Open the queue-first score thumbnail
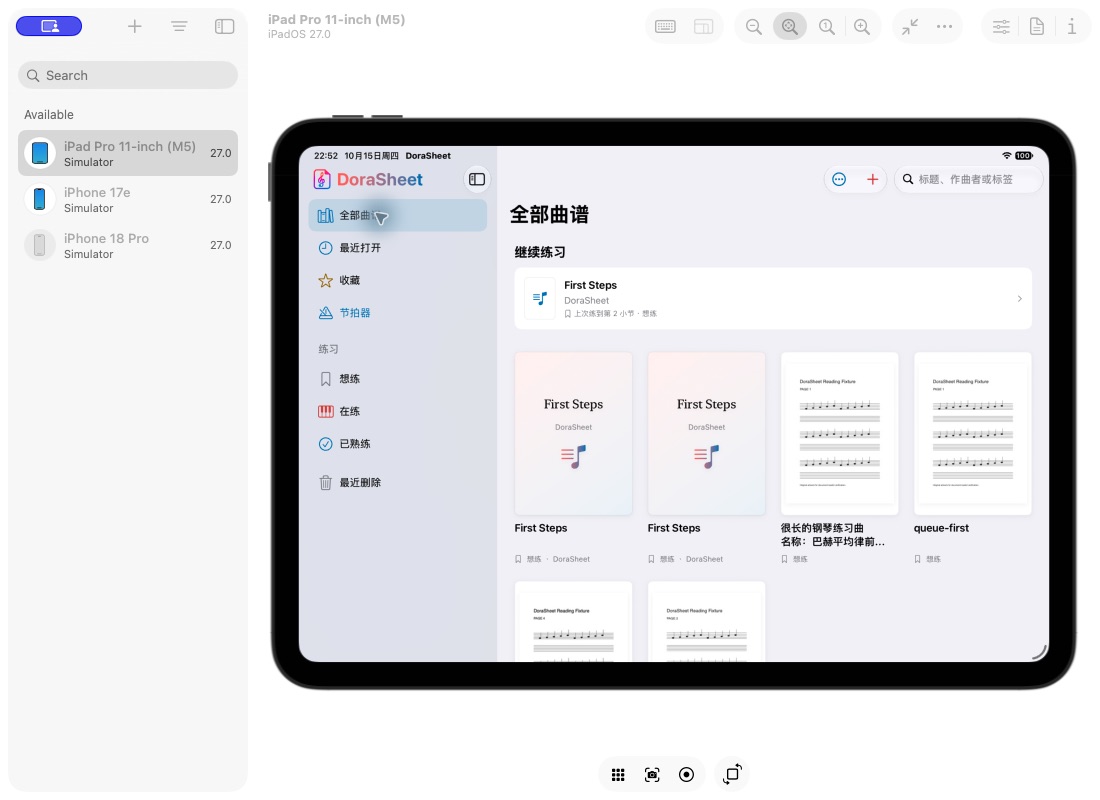The height and width of the screenshot is (800, 1100). pyautogui.click(x=972, y=434)
